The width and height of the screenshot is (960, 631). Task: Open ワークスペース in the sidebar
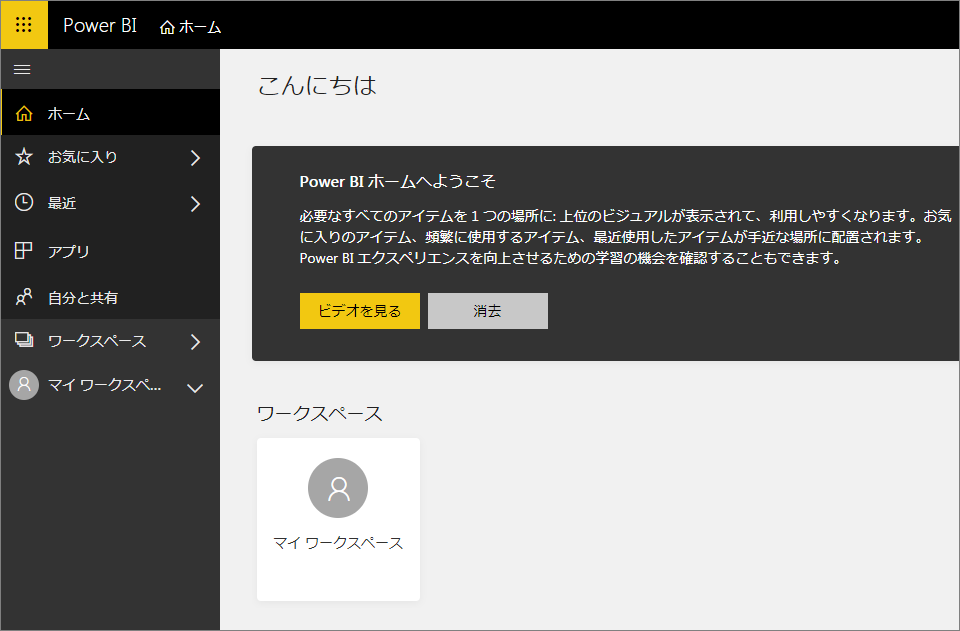tap(110, 341)
